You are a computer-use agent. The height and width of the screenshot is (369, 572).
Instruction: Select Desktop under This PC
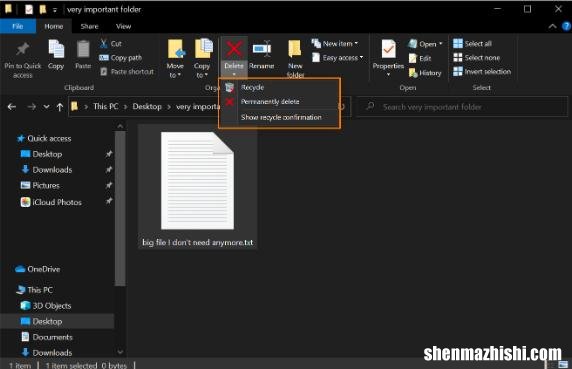click(57, 322)
